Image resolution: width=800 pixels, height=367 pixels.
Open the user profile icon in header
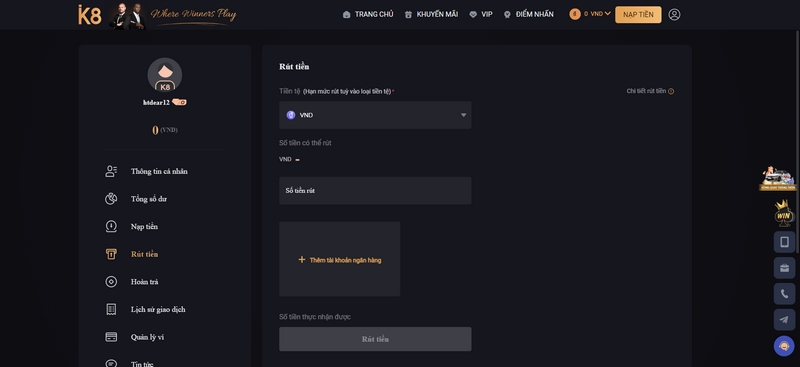(x=674, y=14)
